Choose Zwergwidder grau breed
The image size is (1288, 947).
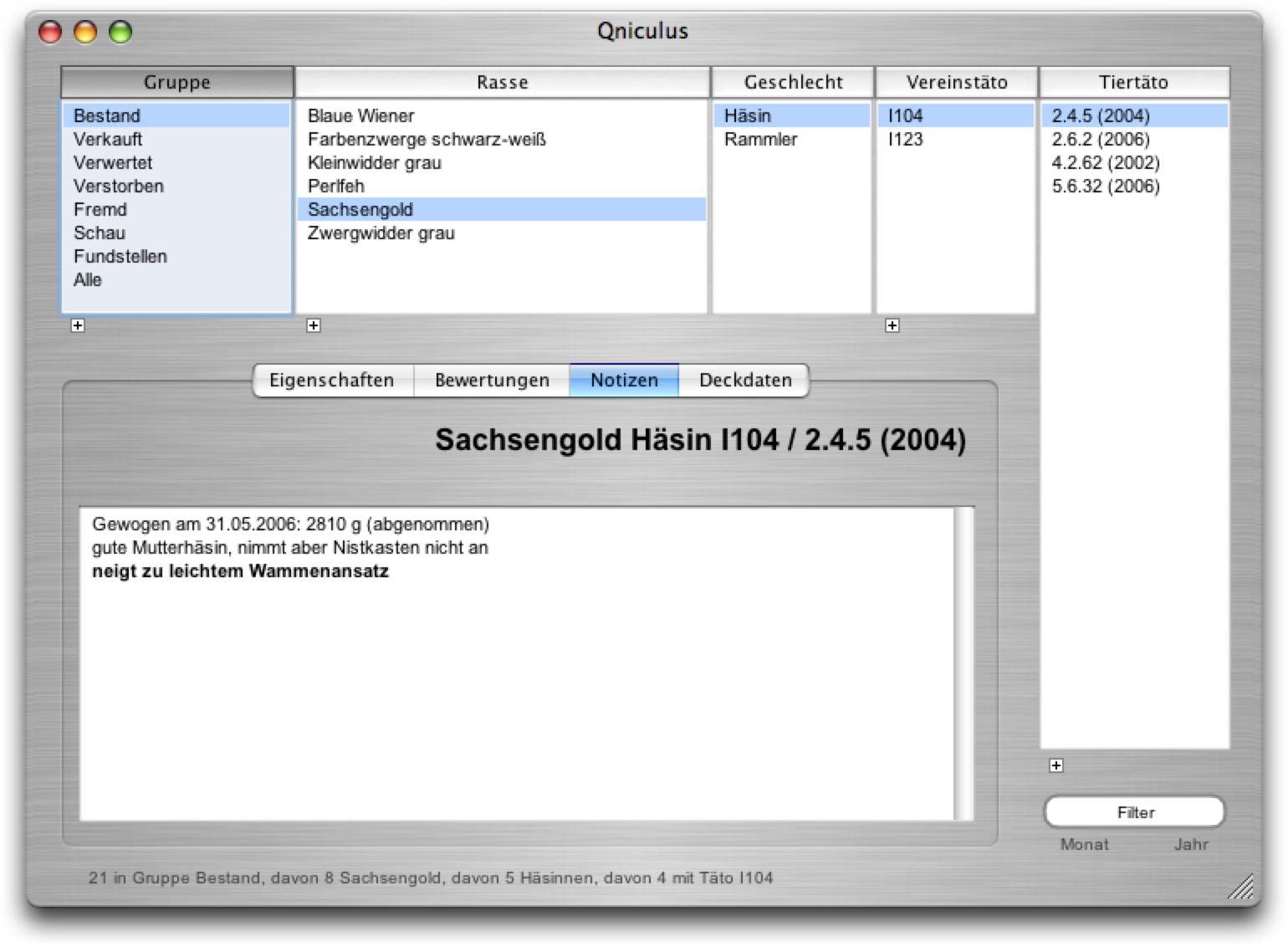coord(502,233)
